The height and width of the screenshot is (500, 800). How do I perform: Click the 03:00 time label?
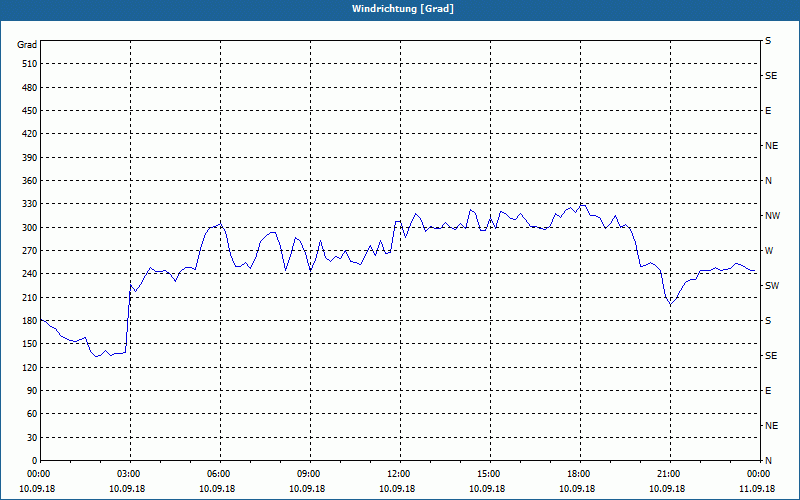131,474
